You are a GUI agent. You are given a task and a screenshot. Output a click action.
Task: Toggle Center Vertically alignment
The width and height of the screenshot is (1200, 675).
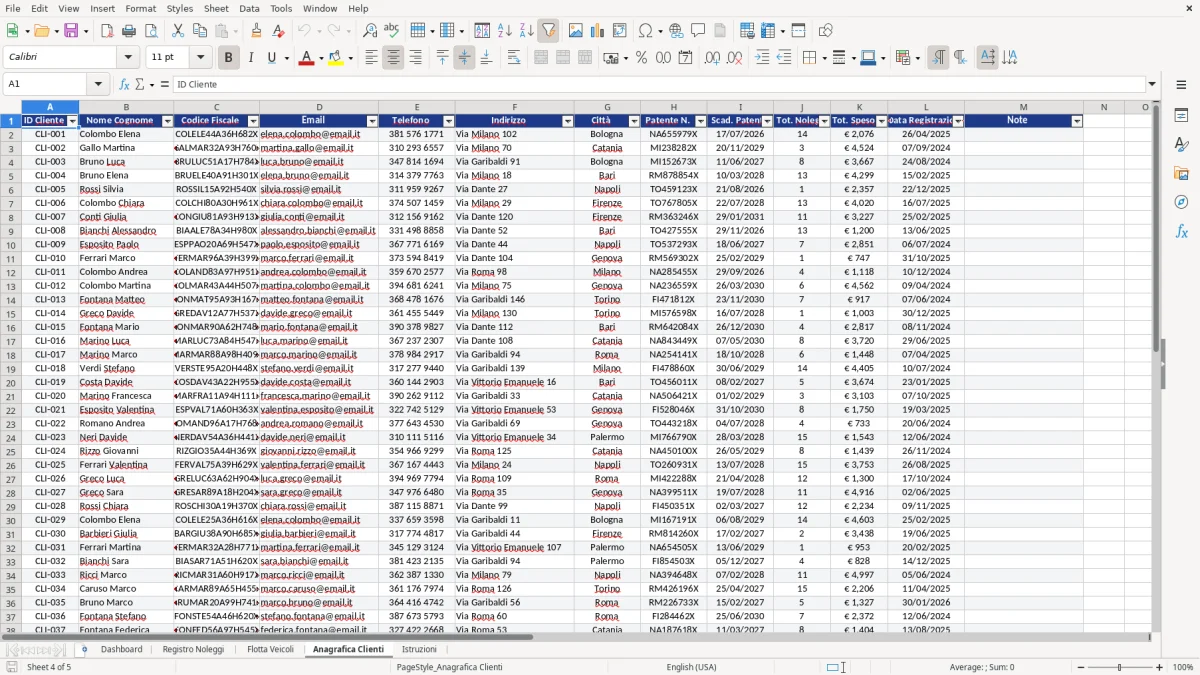point(464,58)
